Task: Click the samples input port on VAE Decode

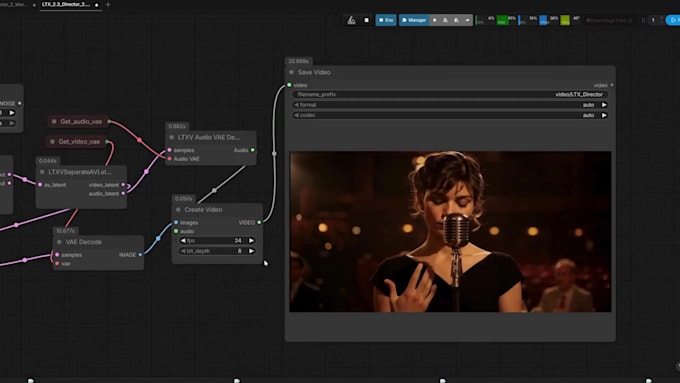Action: 57,255
